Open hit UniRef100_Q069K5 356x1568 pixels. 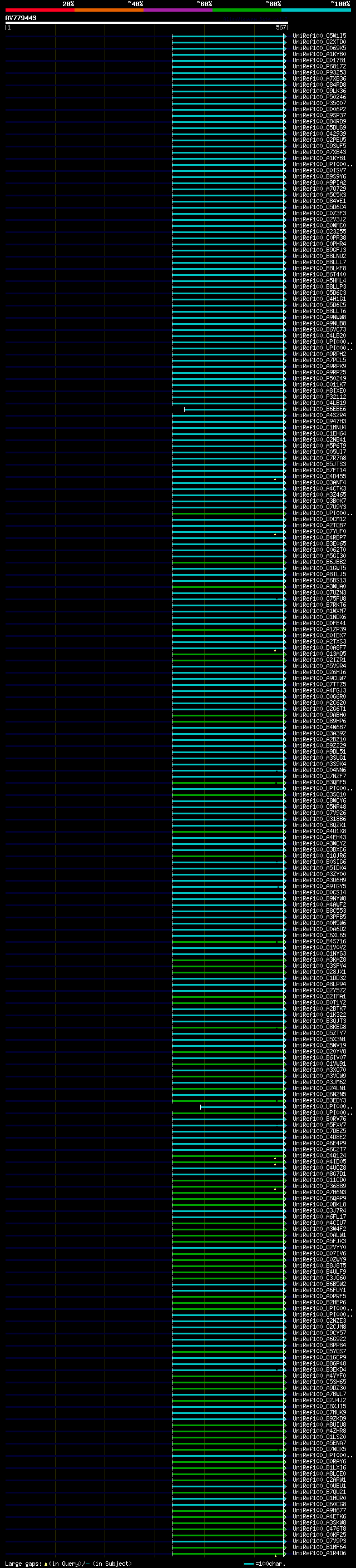(319, 48)
